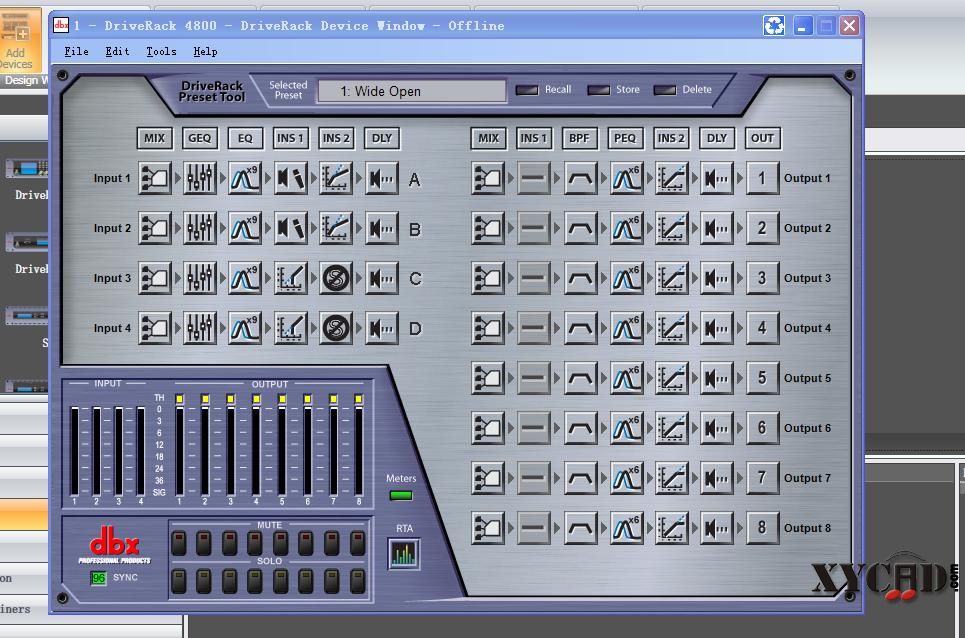
Task: Toggle the second SOLO switch for output 2
Action: pos(204,581)
